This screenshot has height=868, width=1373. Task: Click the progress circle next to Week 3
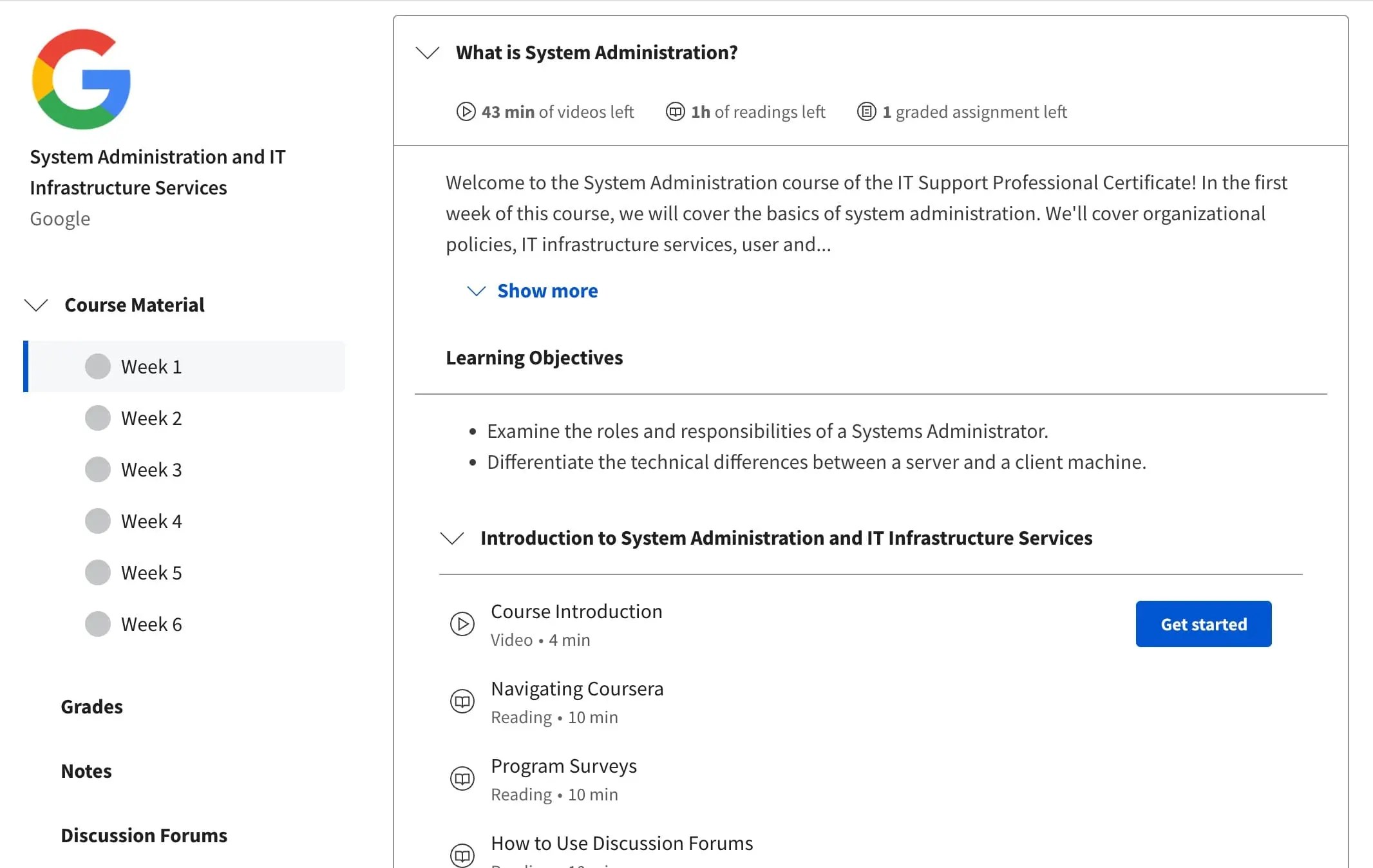pyautogui.click(x=98, y=469)
